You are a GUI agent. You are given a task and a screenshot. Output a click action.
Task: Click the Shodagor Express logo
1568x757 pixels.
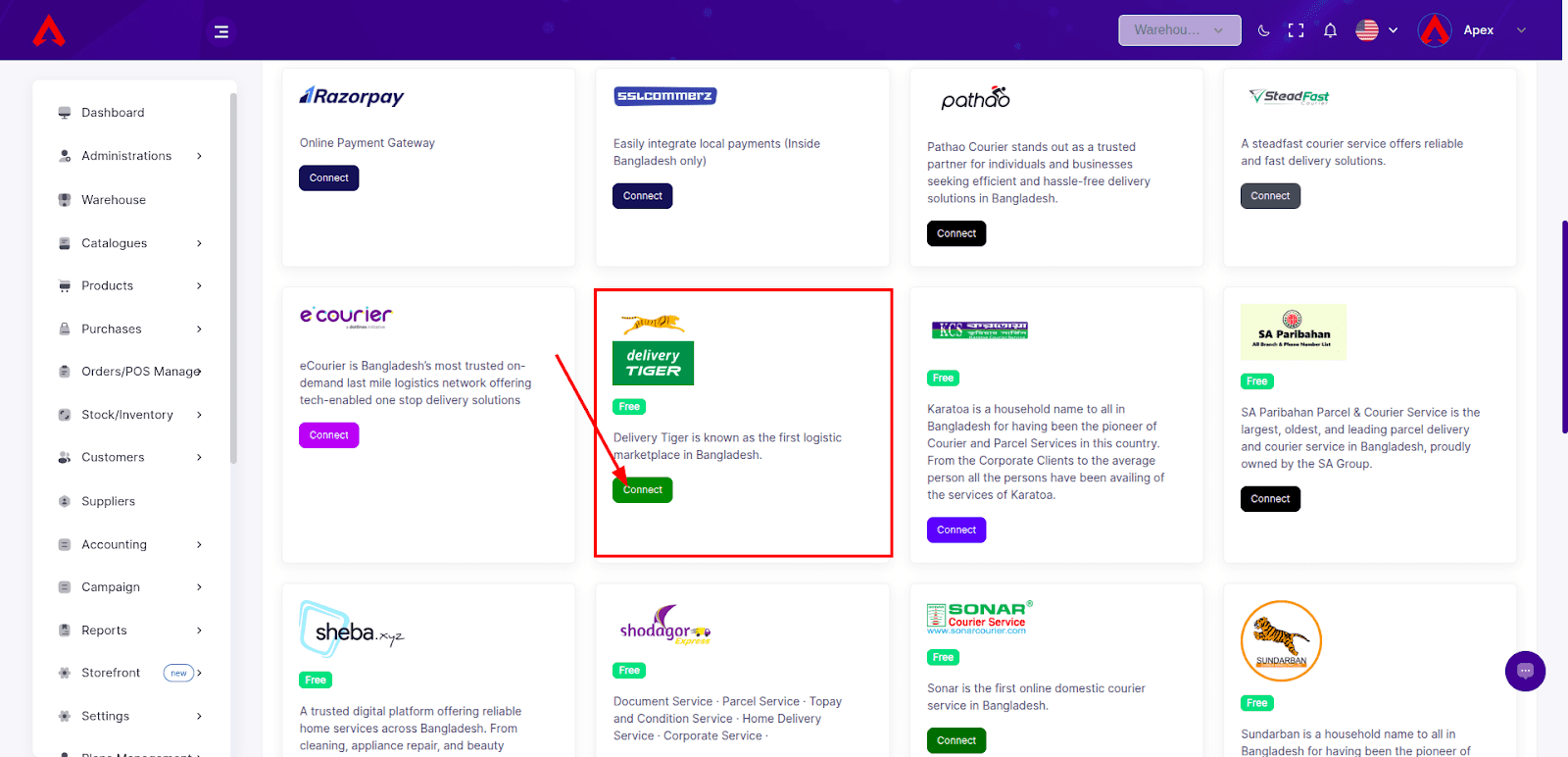(x=665, y=626)
